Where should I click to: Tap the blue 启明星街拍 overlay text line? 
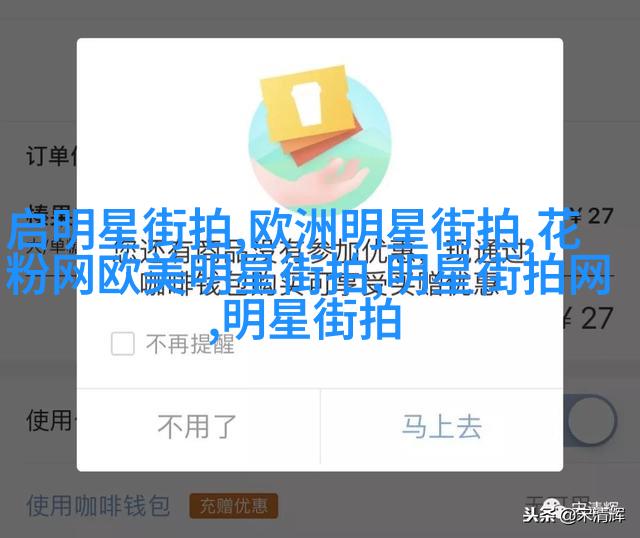[294, 229]
